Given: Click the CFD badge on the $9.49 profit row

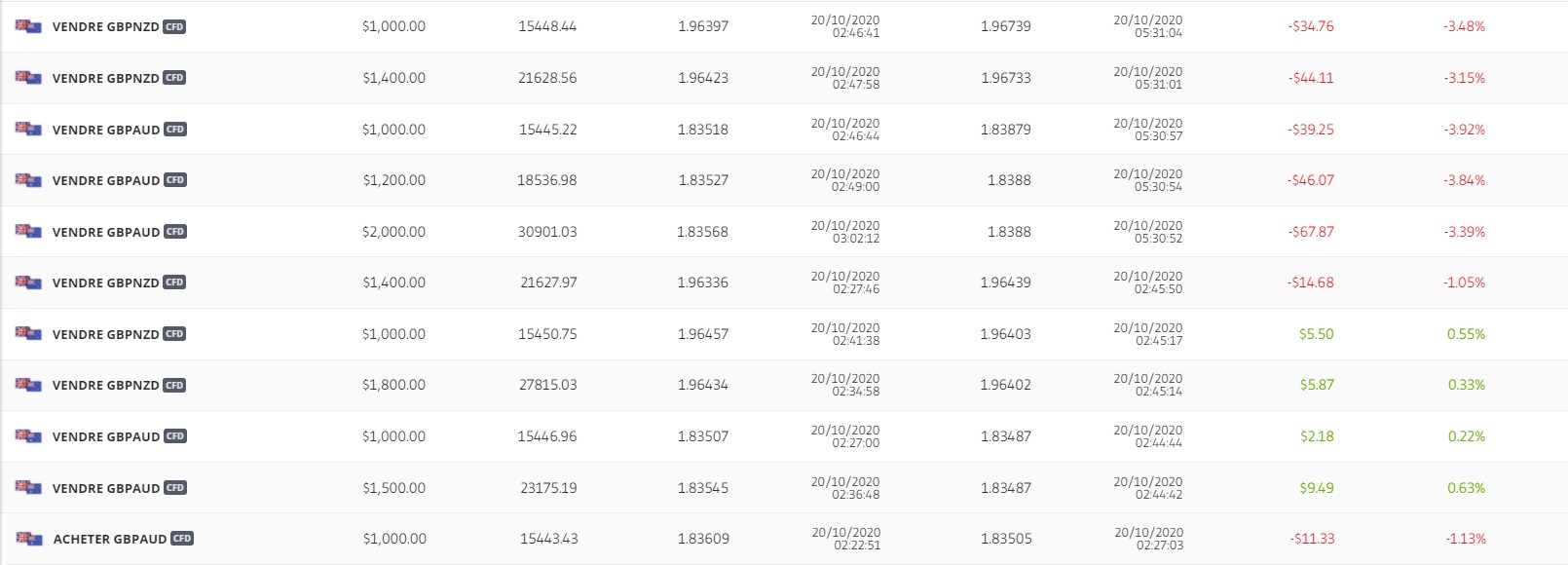Looking at the screenshot, I should coord(175,488).
